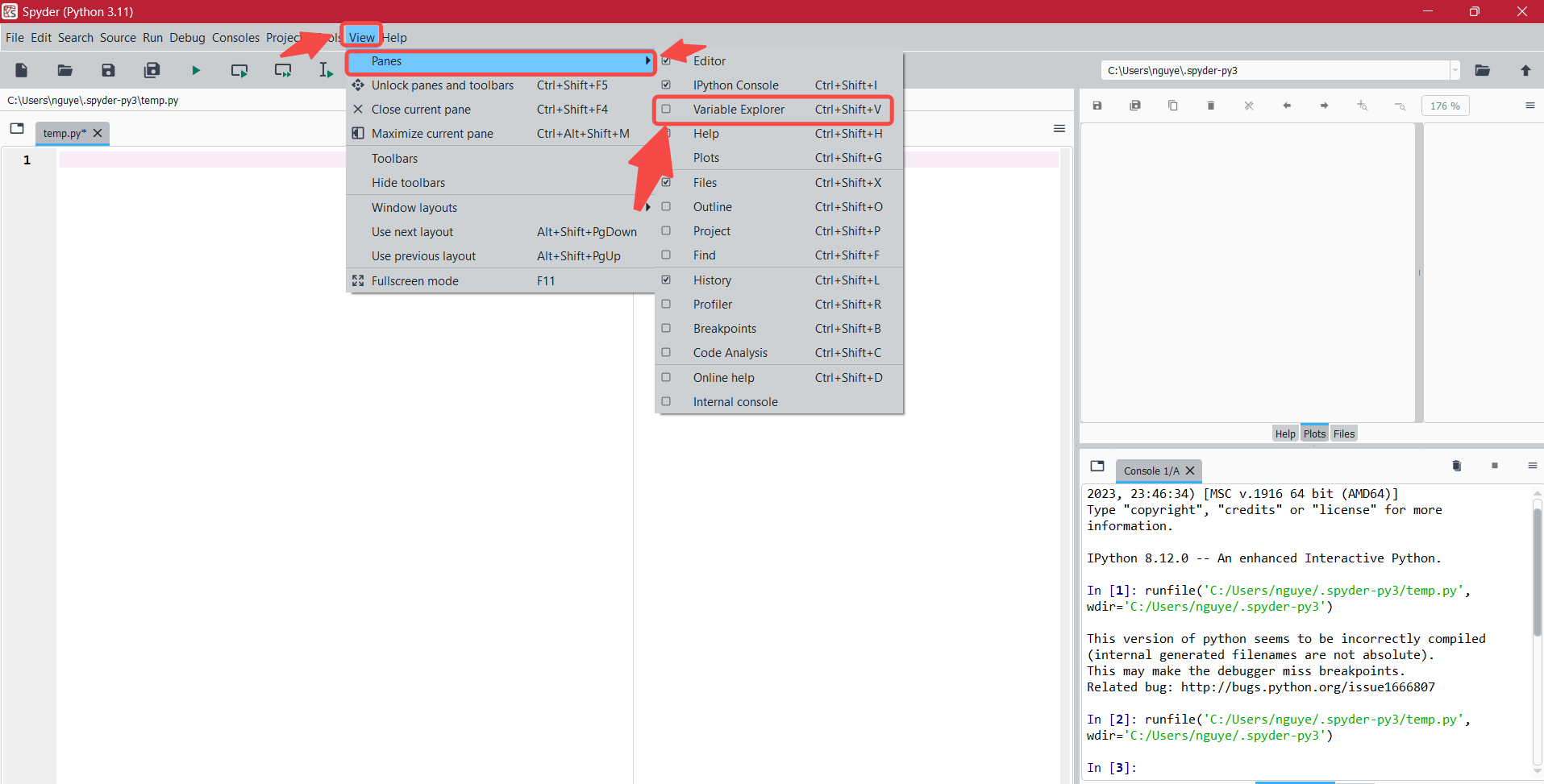Enable the Find pane checkbox
The image size is (1544, 784).
click(x=666, y=255)
